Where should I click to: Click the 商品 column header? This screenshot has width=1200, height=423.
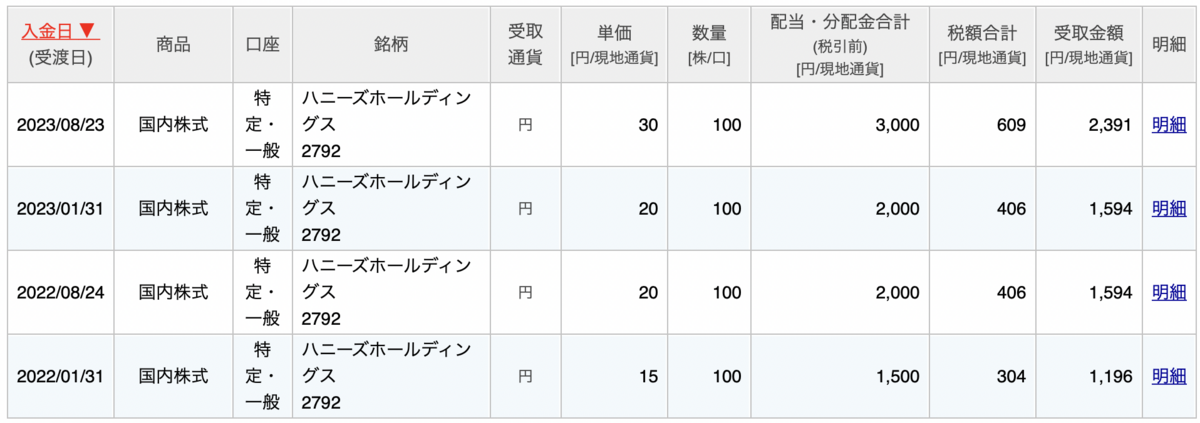[174, 45]
